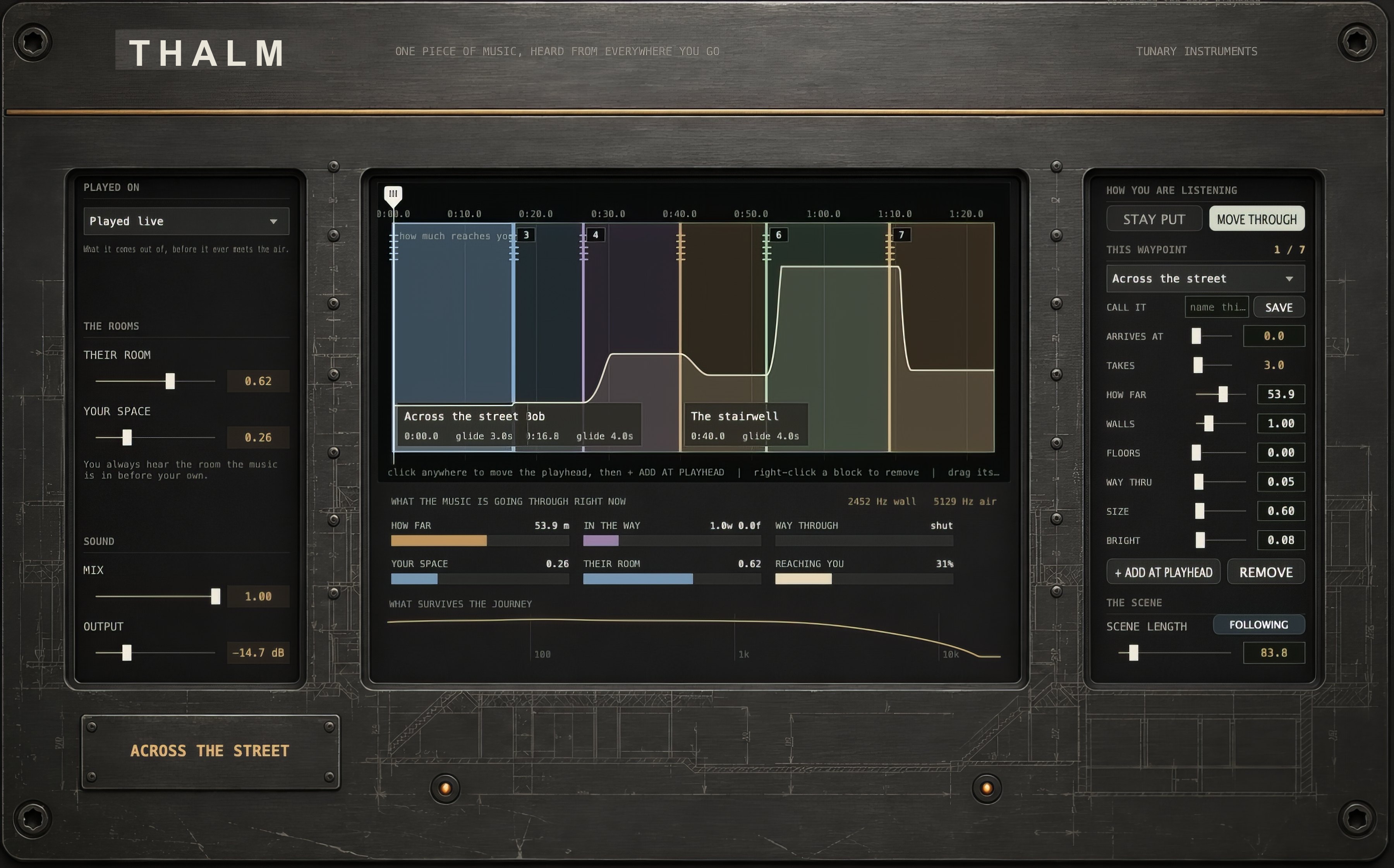Image resolution: width=1394 pixels, height=868 pixels.
Task: Move playhead to 0:30.0 on the ruler
Action: (608, 214)
